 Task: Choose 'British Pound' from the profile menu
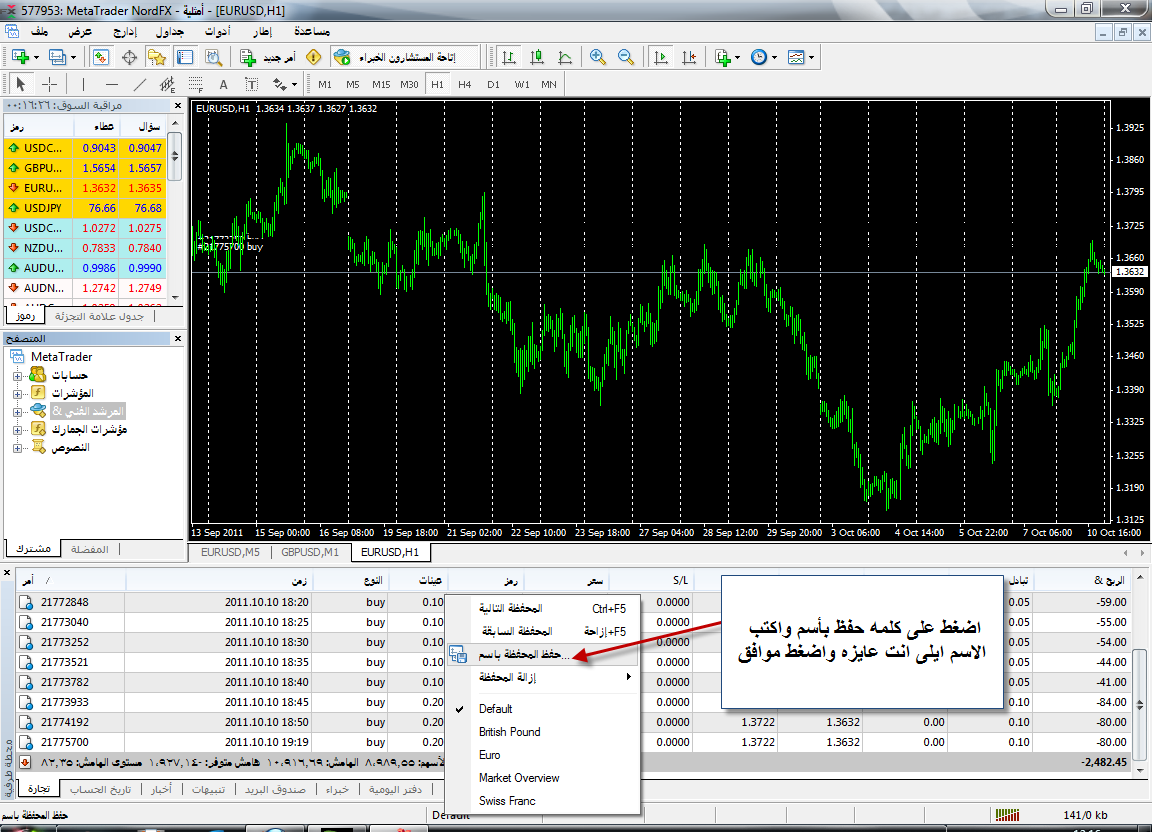pyautogui.click(x=509, y=731)
